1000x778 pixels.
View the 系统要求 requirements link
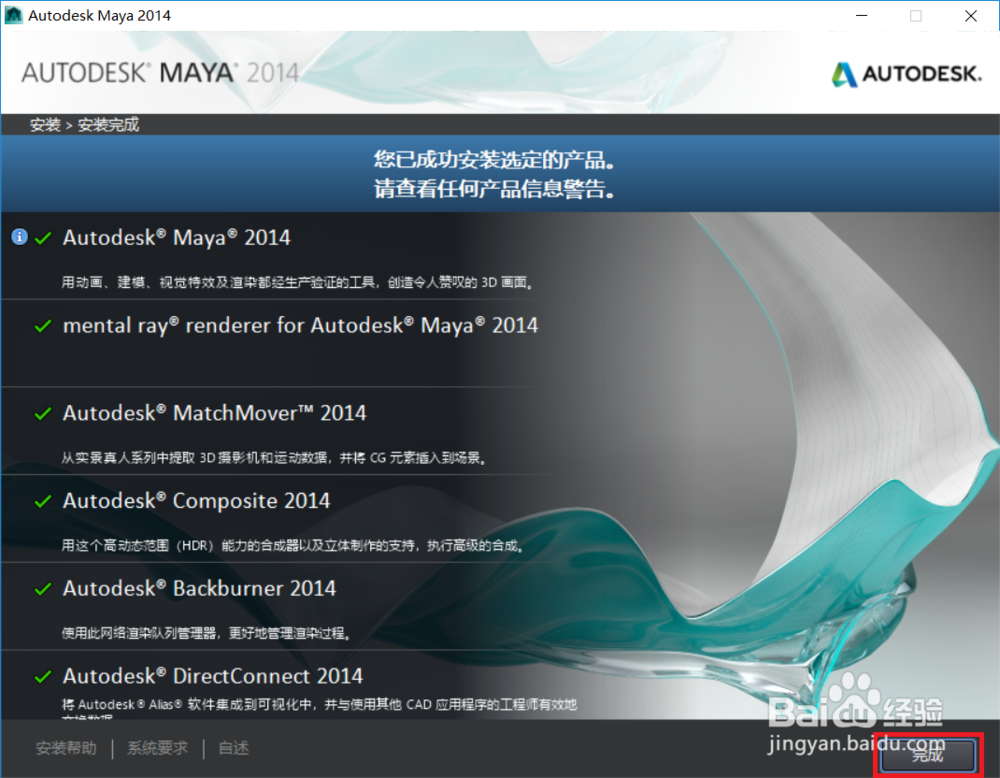click(156, 748)
